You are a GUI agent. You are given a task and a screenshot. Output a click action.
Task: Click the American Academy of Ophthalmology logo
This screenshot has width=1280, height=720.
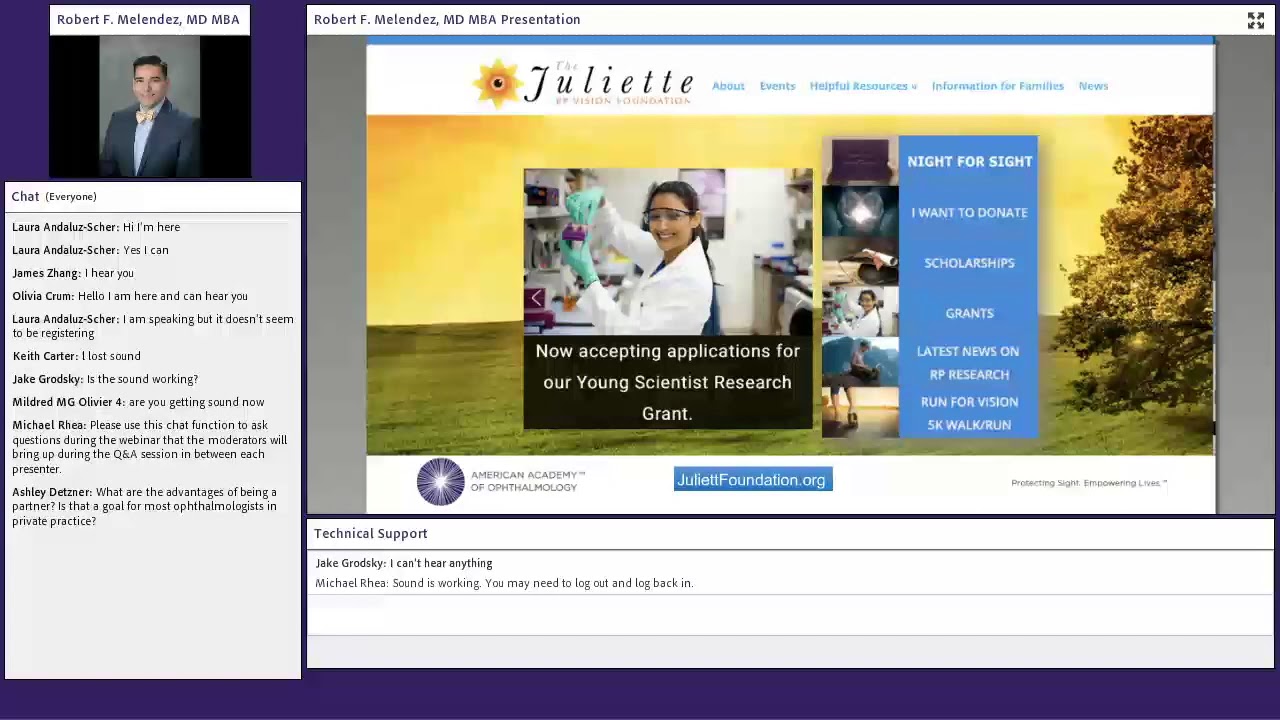(x=500, y=482)
